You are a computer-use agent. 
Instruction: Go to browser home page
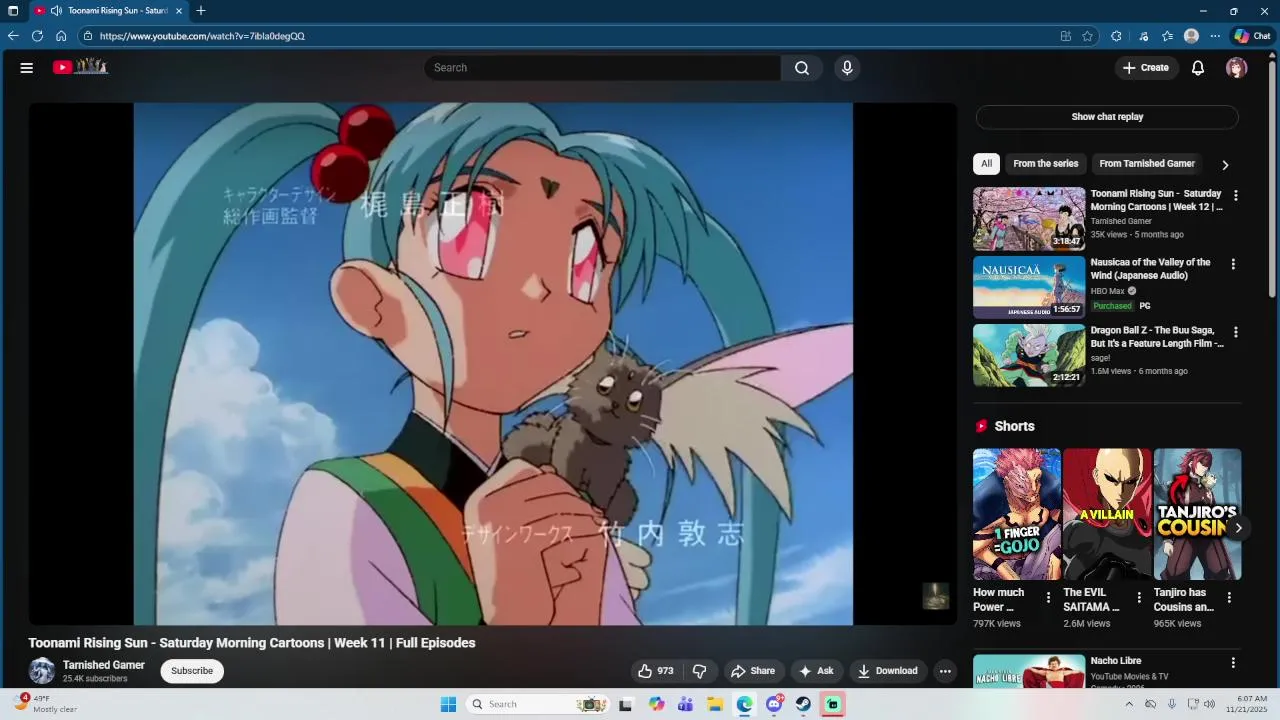pyautogui.click(x=61, y=36)
